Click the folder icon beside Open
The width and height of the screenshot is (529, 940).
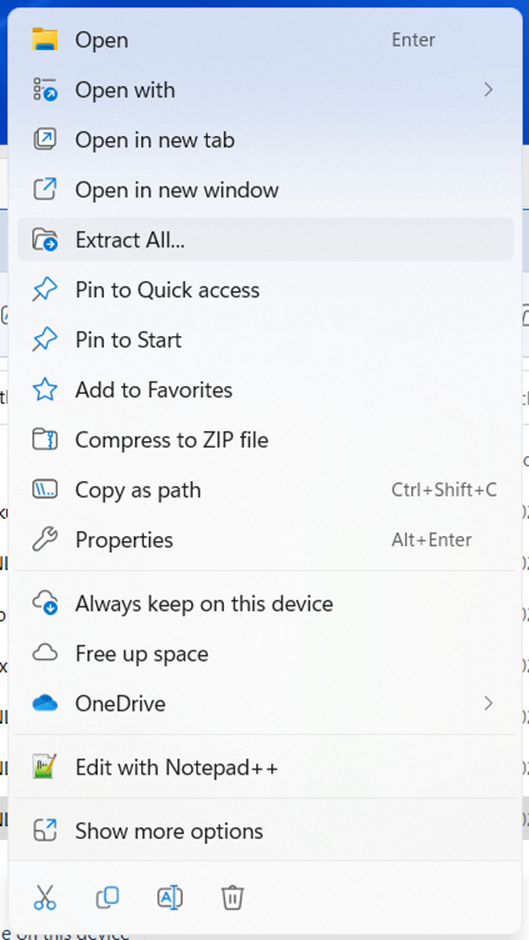point(44,40)
